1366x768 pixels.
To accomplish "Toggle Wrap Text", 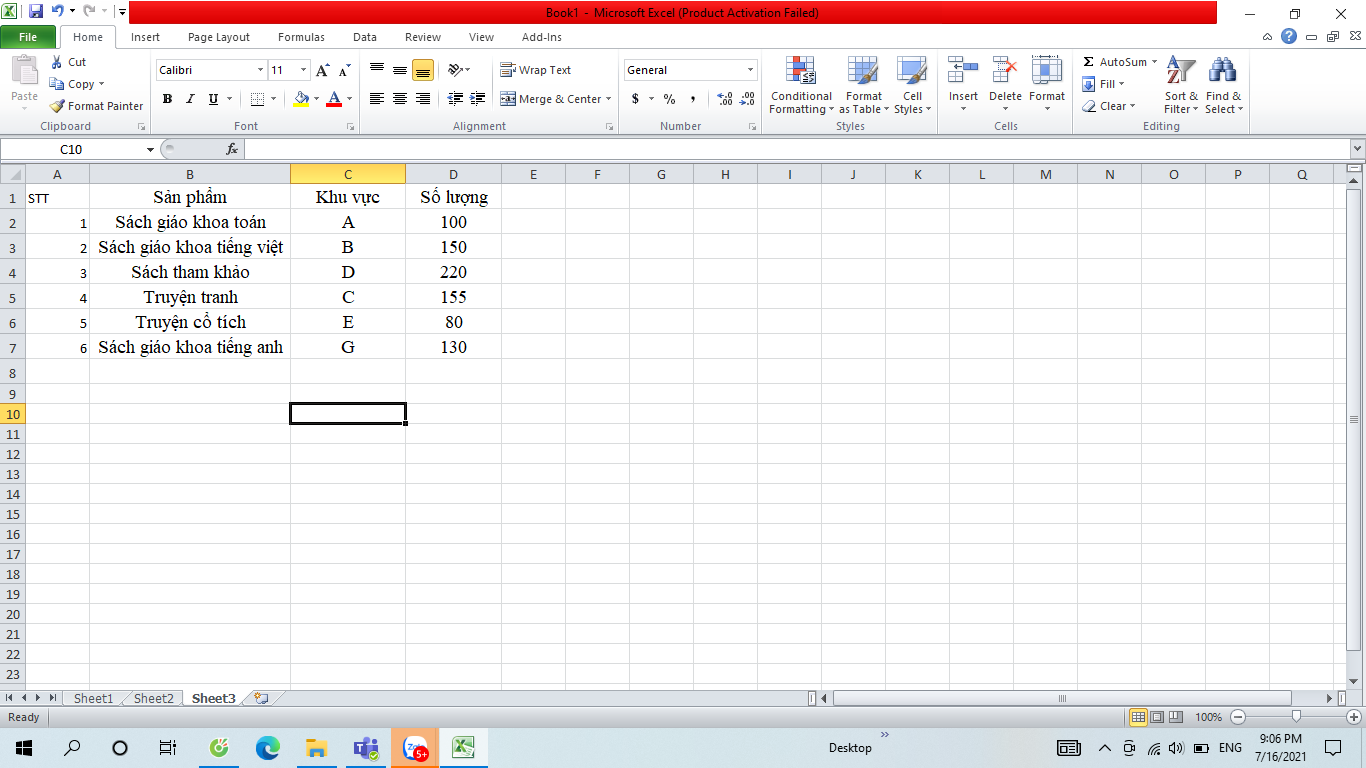I will [536, 70].
